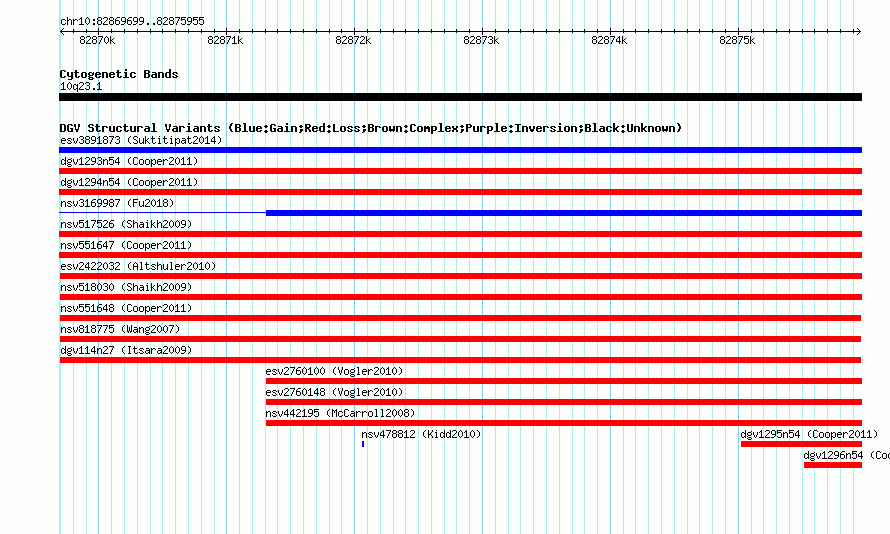Screen dimensions: 890x534
Task: Click the red dgv1294n54 loss bar
Action: [x=460, y=192]
